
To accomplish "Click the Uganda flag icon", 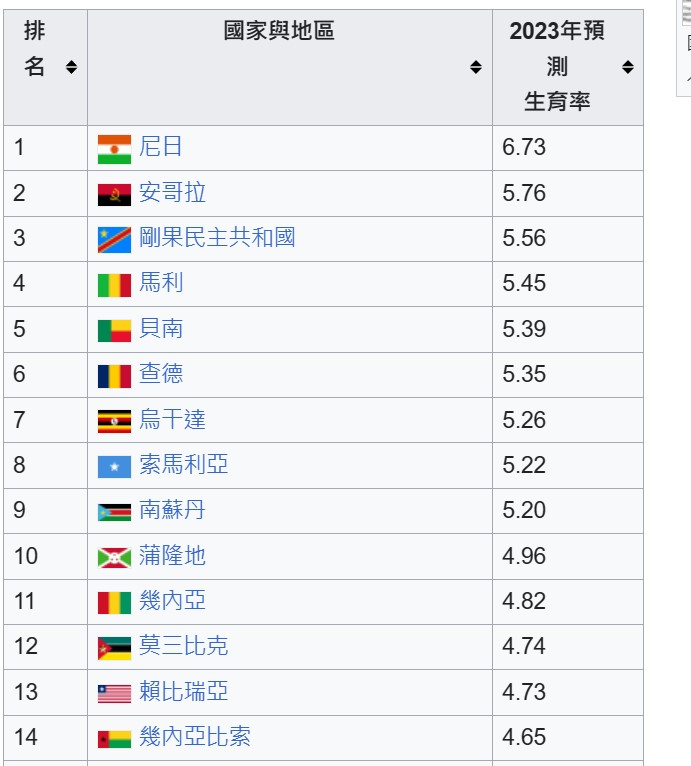I will point(114,422).
